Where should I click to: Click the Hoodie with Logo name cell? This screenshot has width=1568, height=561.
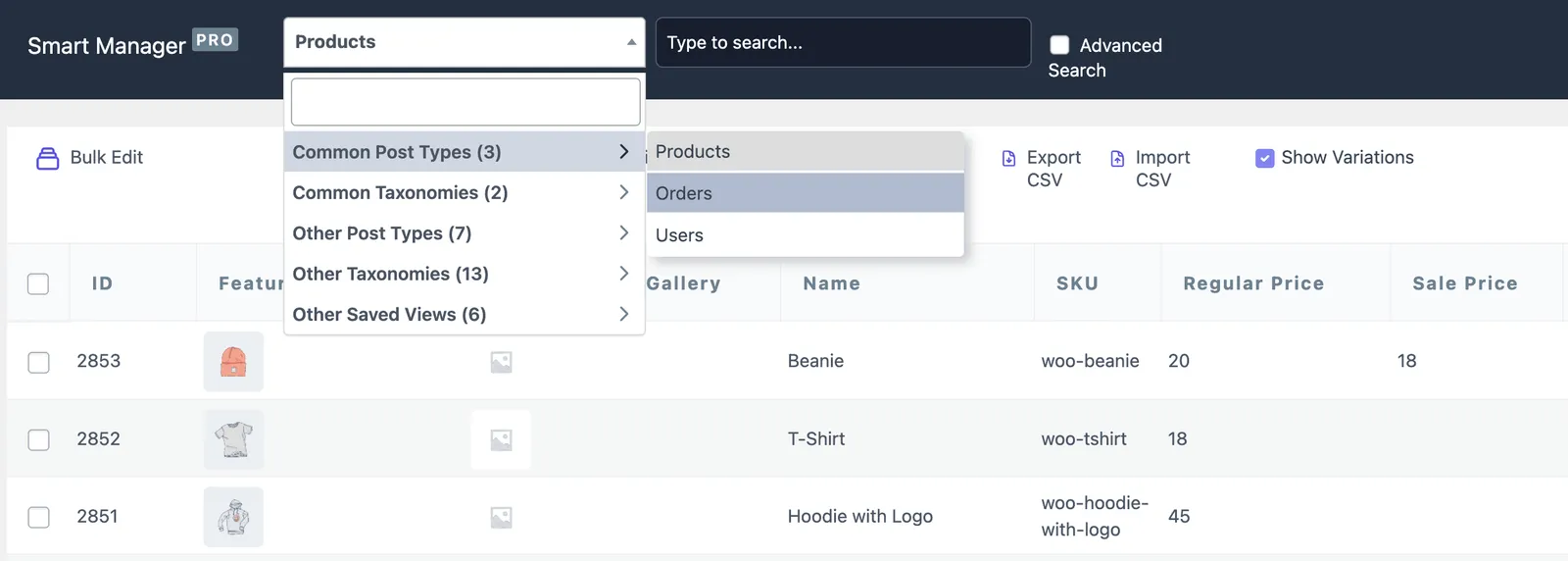(860, 516)
